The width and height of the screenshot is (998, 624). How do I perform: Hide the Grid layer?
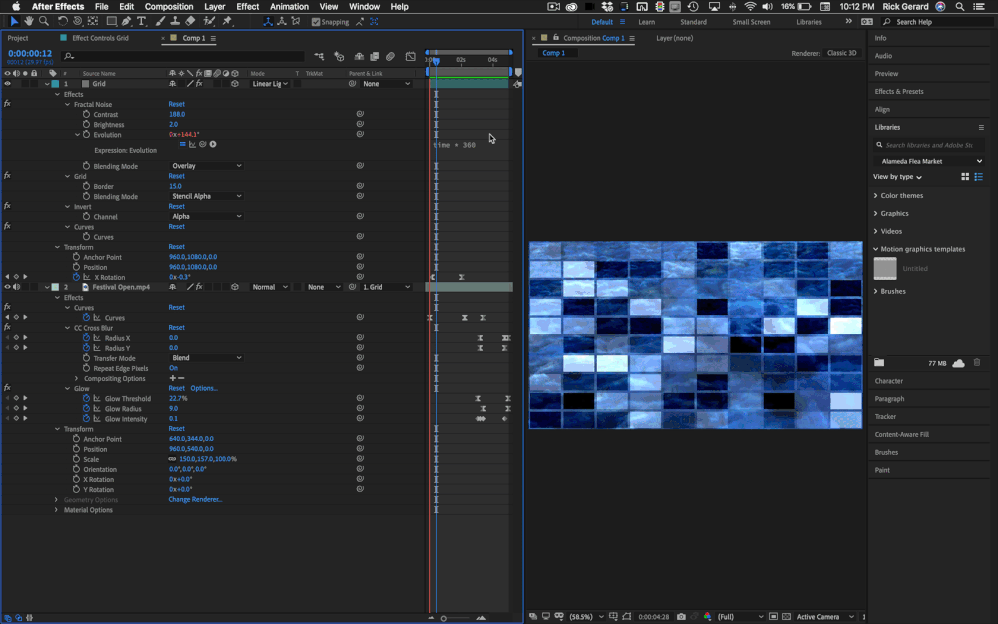pyautogui.click(x=8, y=84)
